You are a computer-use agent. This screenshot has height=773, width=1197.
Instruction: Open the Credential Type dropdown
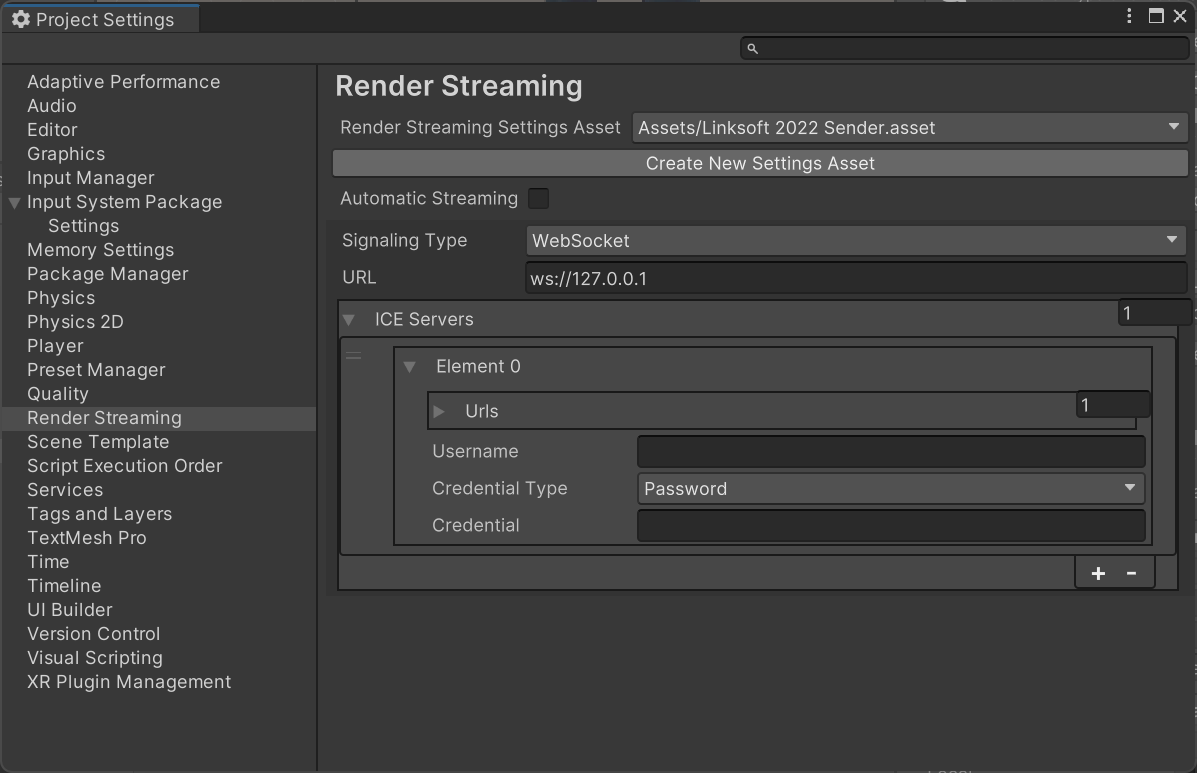[890, 488]
